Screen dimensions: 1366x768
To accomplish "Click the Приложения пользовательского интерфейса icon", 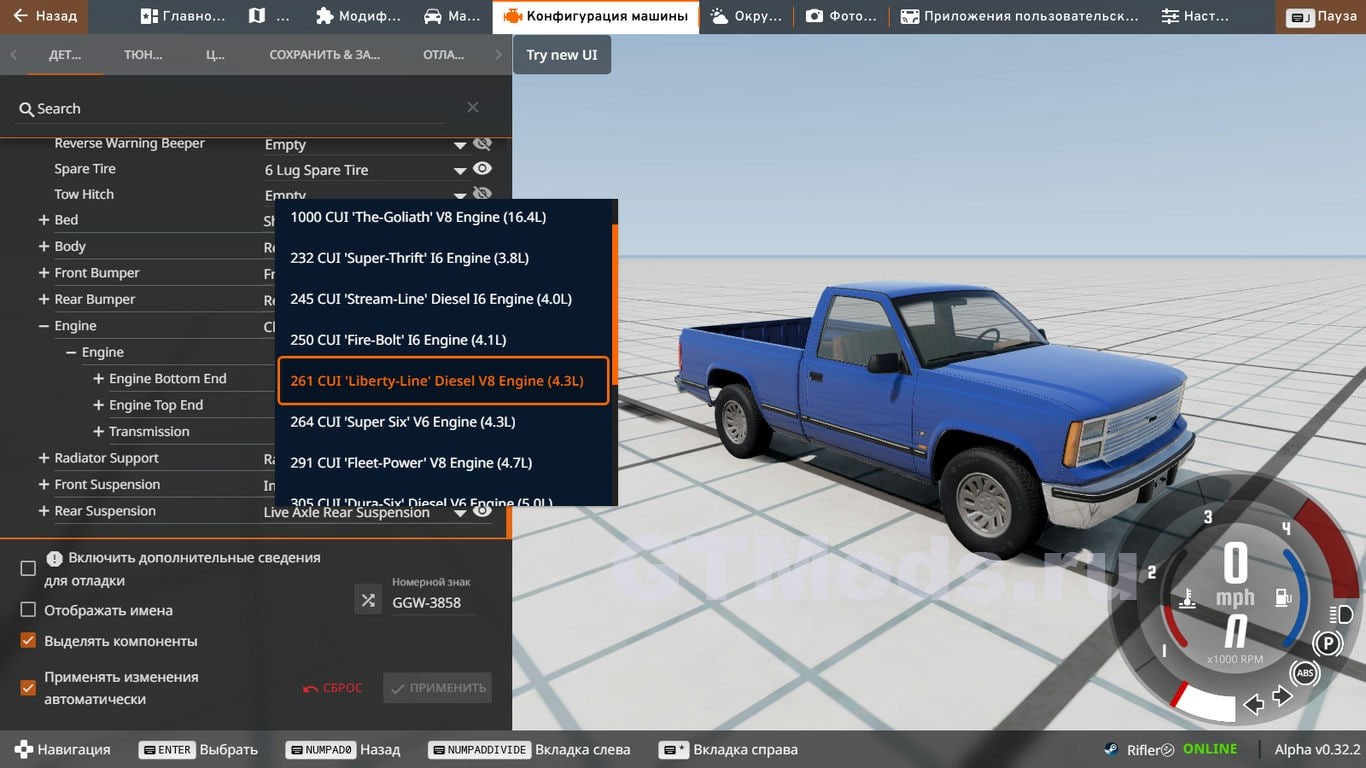I will click(908, 16).
